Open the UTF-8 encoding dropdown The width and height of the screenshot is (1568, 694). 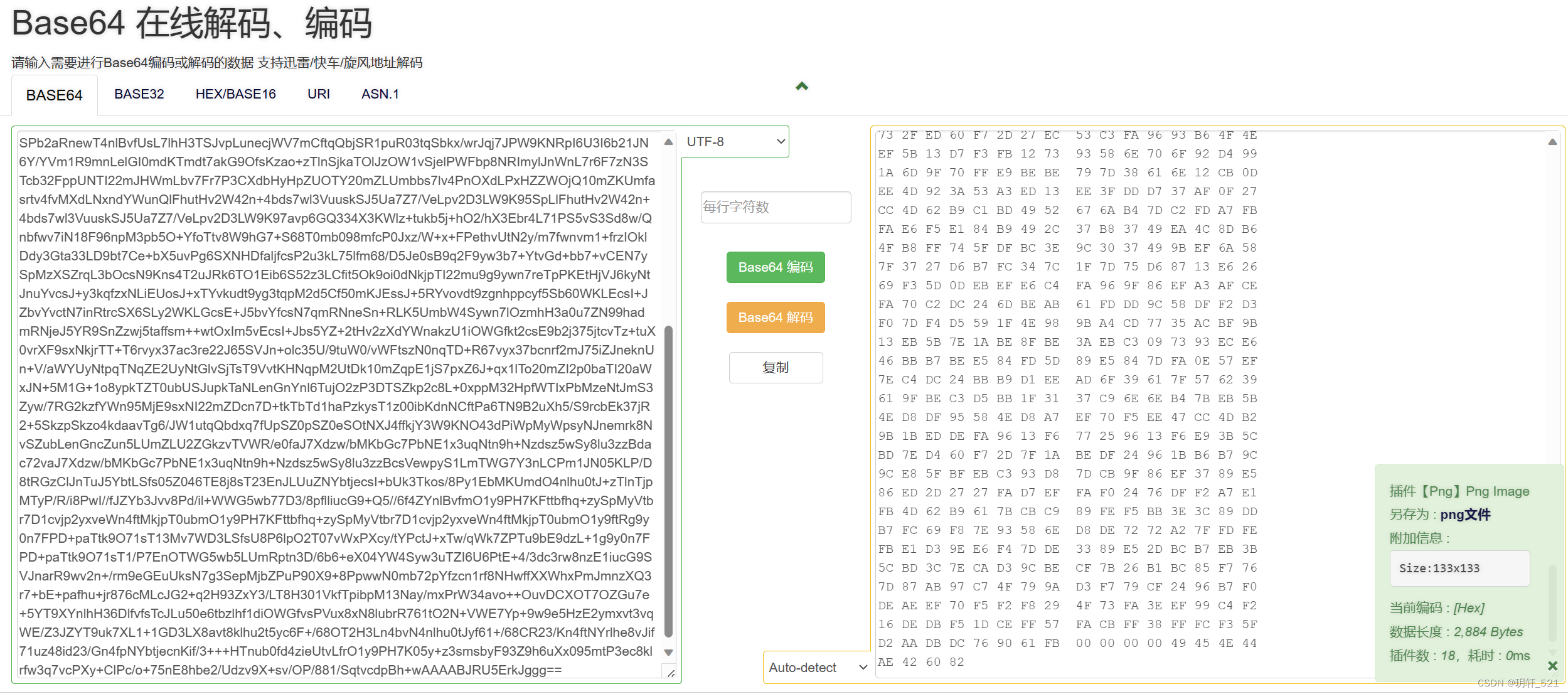click(x=735, y=142)
